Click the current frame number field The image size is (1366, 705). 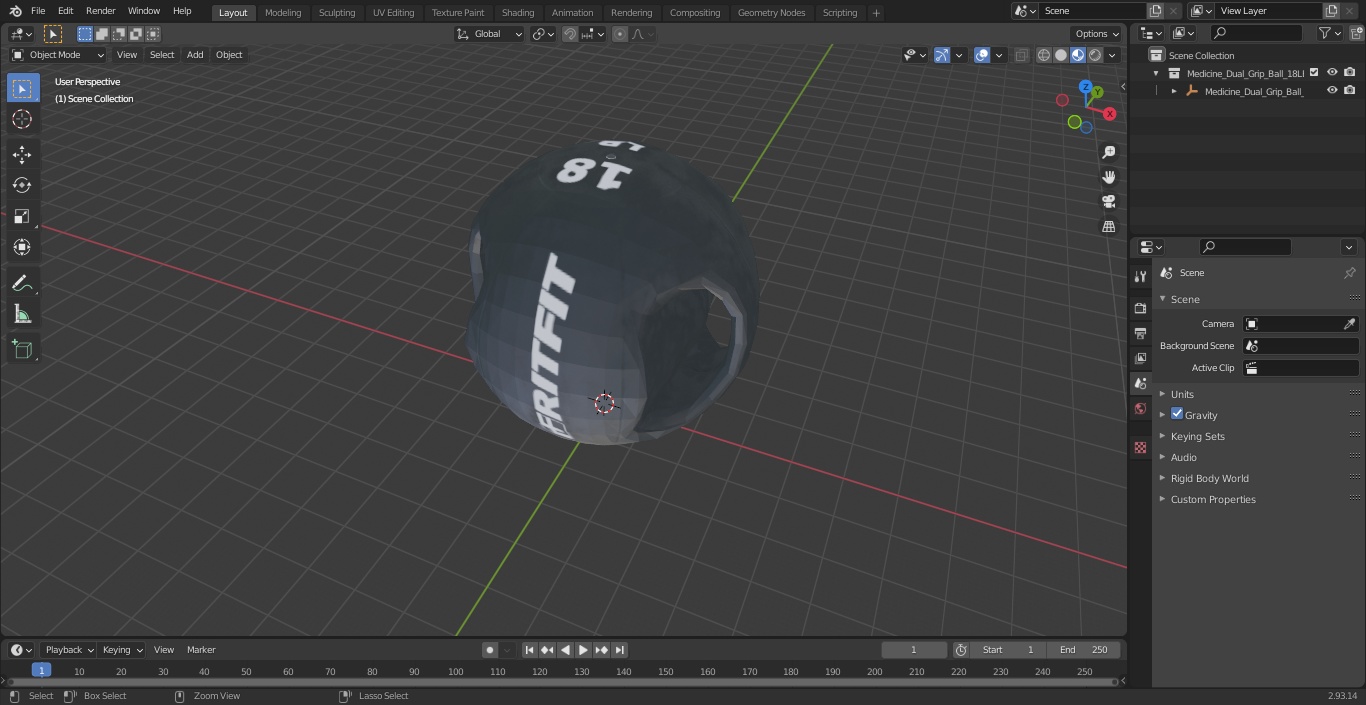[x=914, y=650]
